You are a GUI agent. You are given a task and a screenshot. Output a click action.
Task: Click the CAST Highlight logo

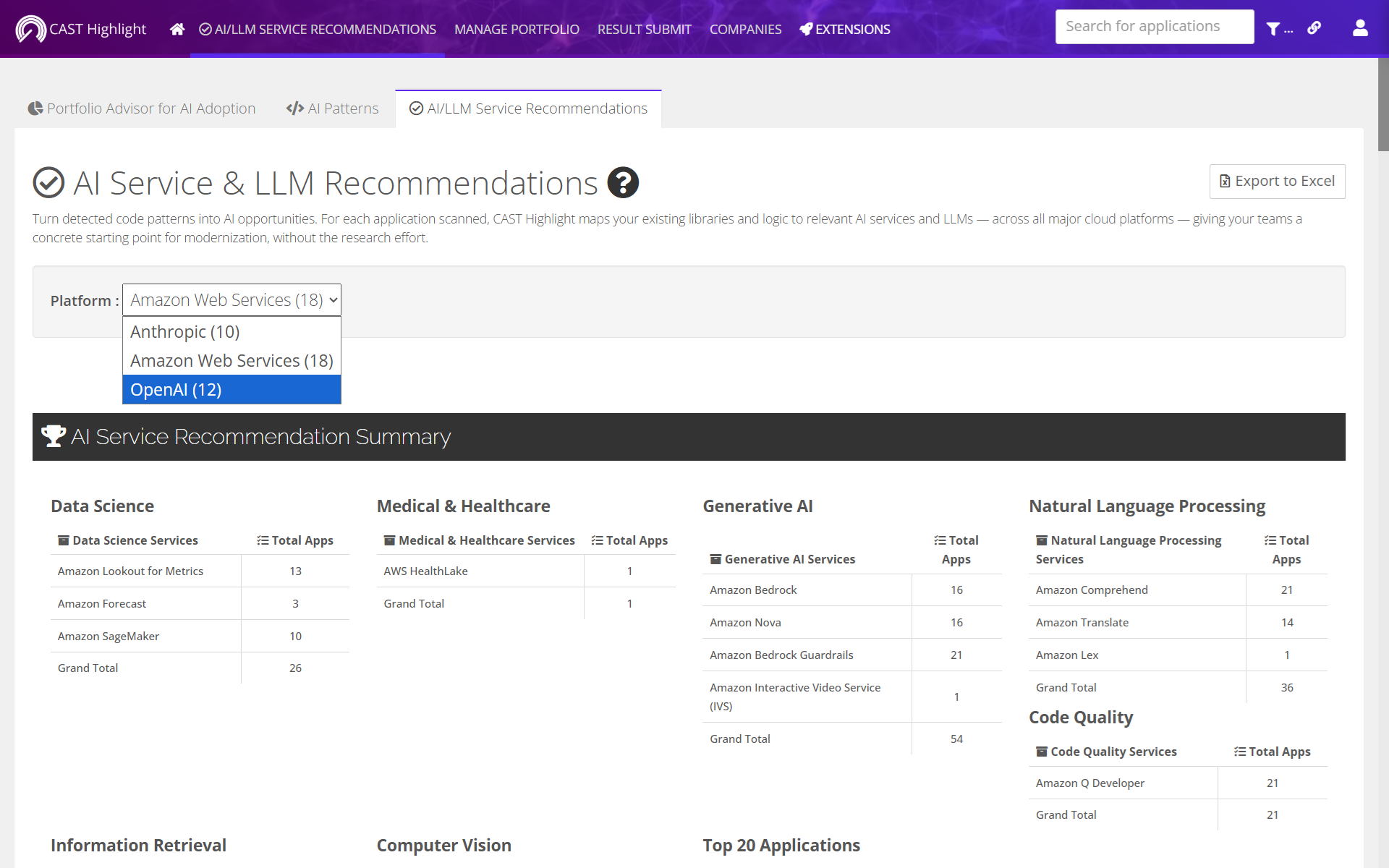[x=81, y=29]
